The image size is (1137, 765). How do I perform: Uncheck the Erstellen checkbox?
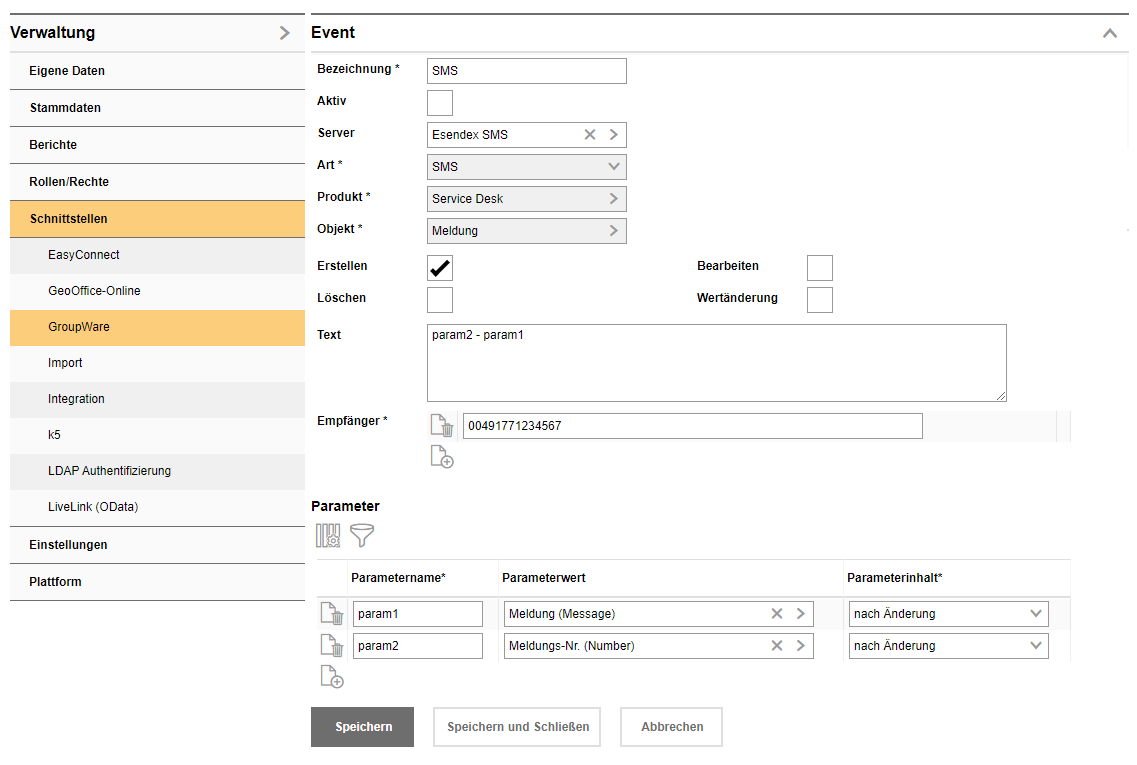440,268
